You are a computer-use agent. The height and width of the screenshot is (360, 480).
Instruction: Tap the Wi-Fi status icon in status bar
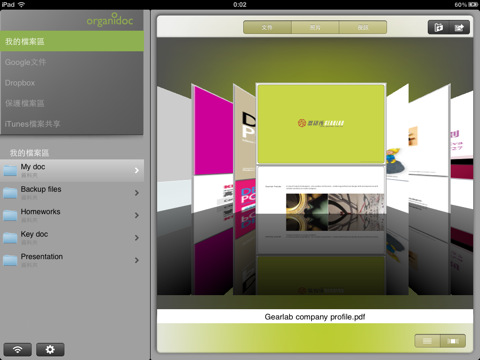(x=22, y=4)
